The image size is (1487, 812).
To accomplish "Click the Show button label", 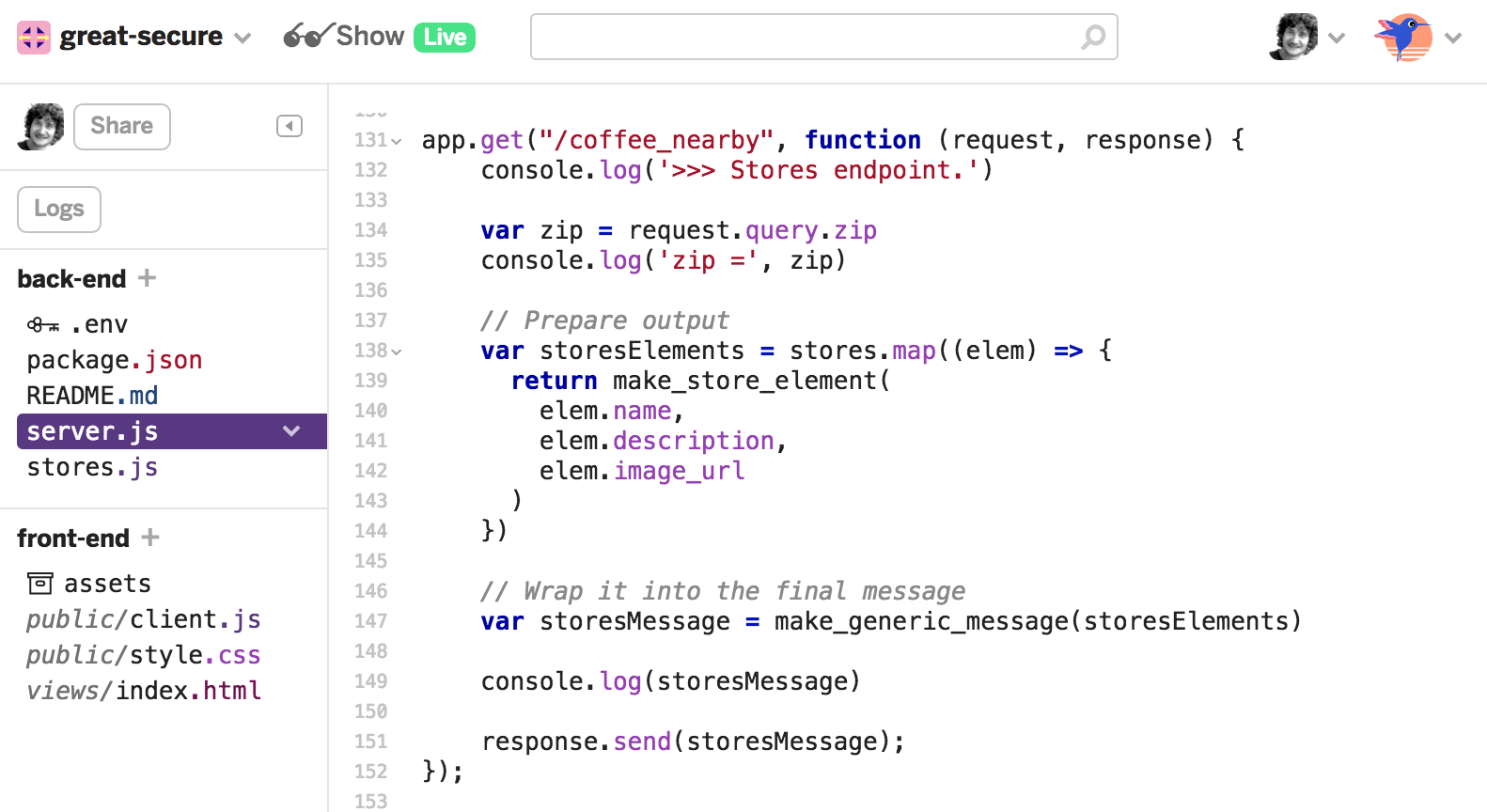I will [370, 36].
